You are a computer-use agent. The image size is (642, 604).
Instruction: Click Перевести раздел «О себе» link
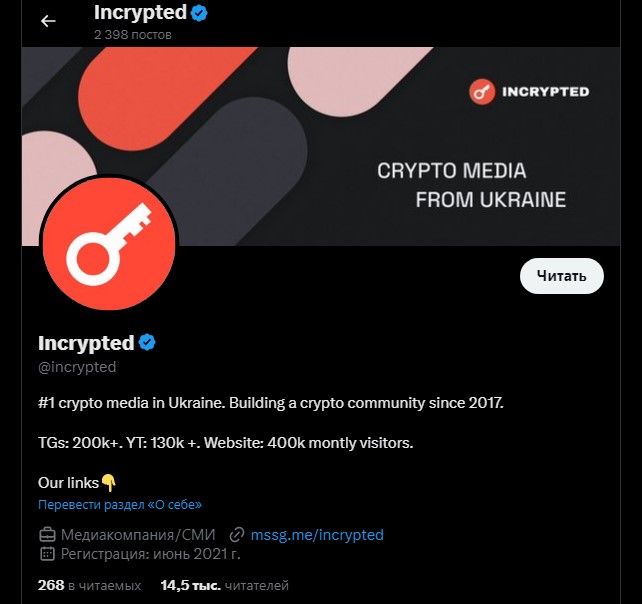click(120, 504)
